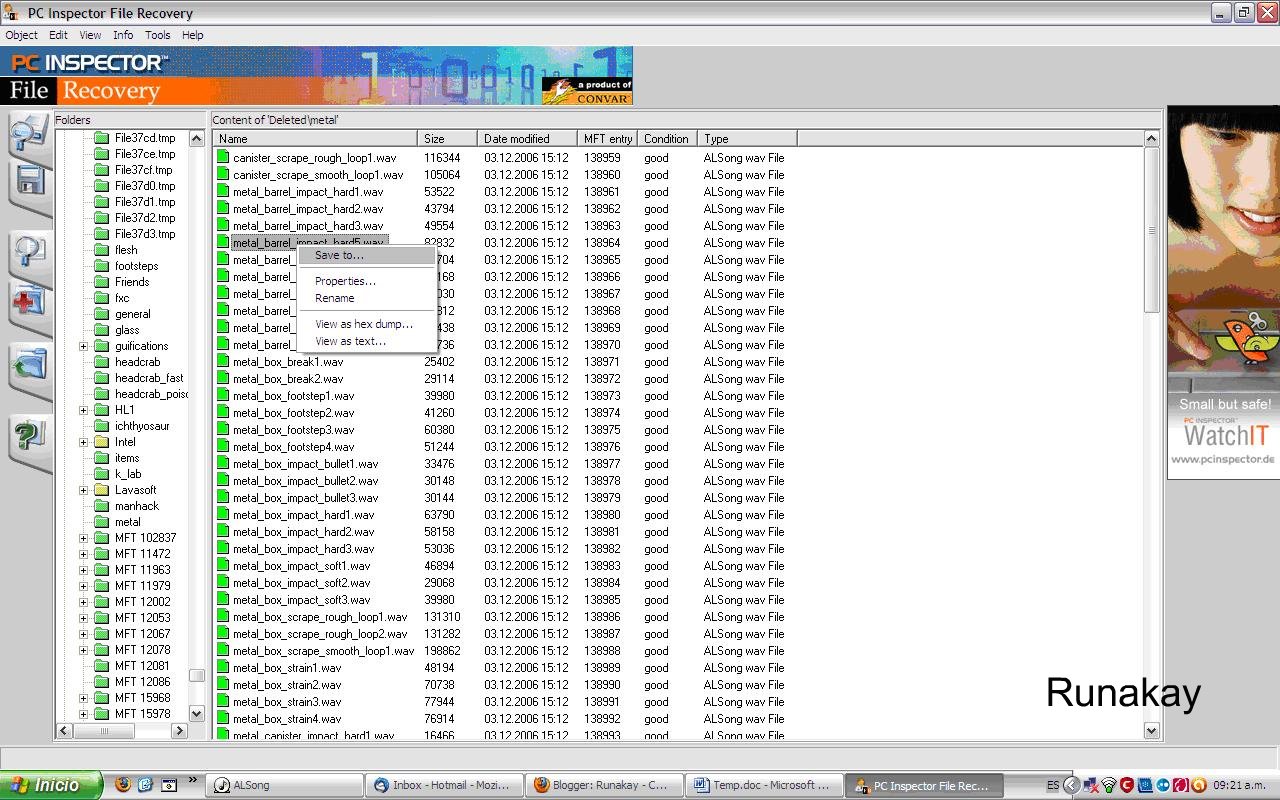Expand the MFT 102837 node
This screenshot has width=1280, height=800.
tap(84, 538)
